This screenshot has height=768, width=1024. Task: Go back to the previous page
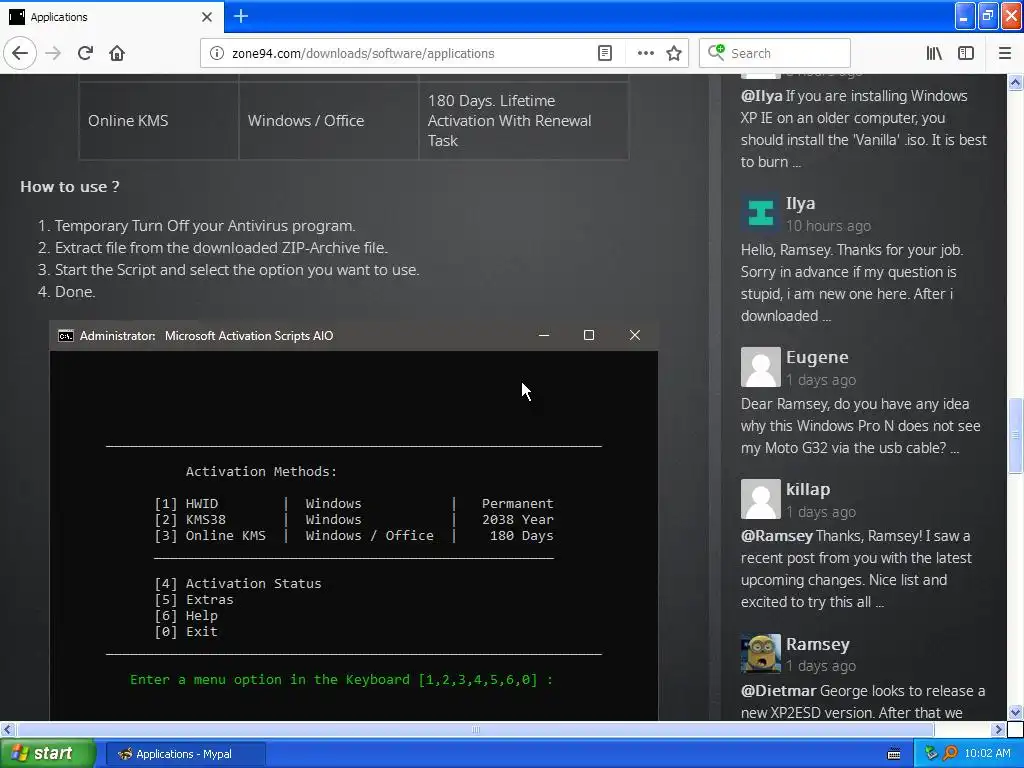click(x=20, y=53)
